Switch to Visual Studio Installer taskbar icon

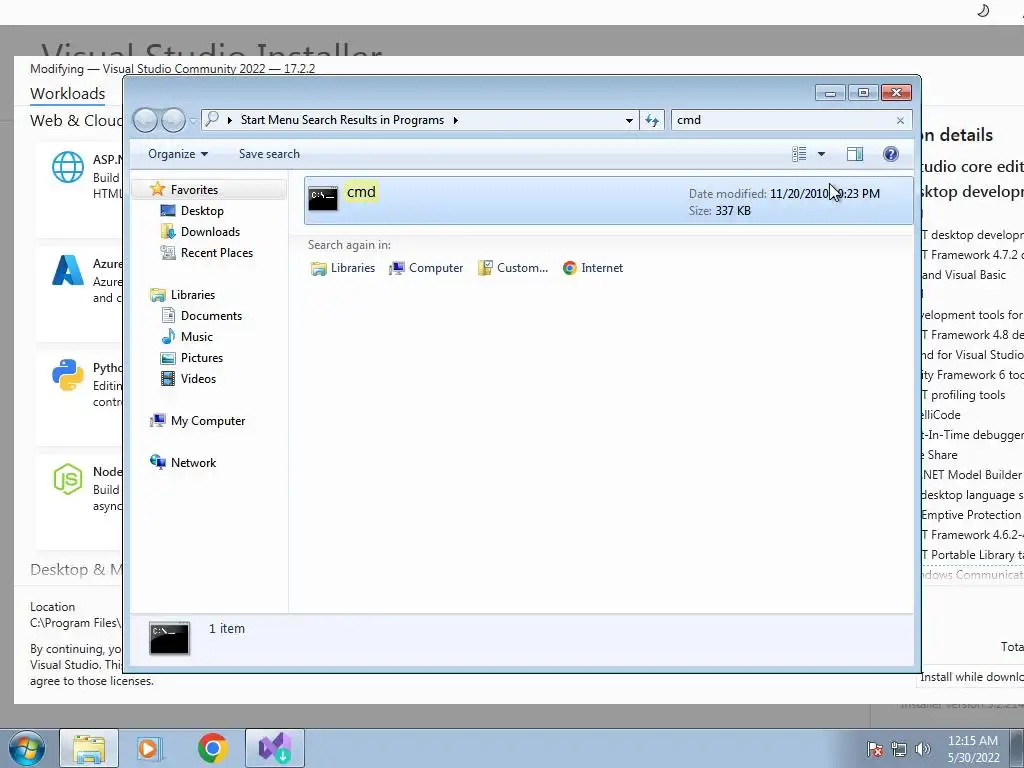[x=274, y=748]
